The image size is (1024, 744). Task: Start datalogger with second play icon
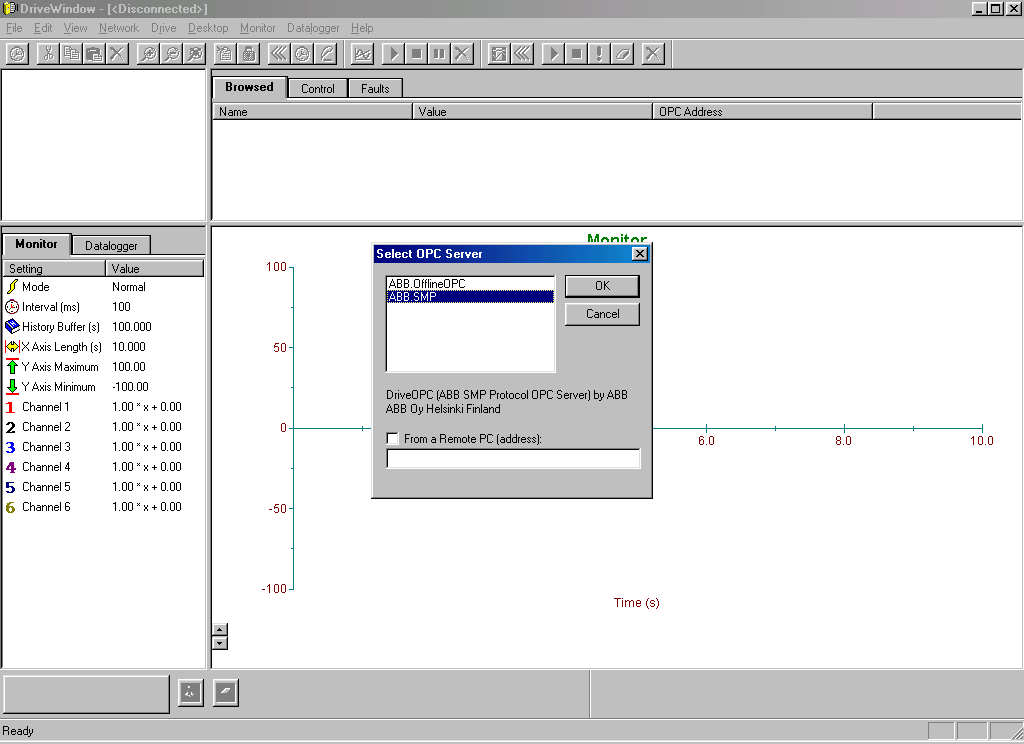tap(553, 54)
